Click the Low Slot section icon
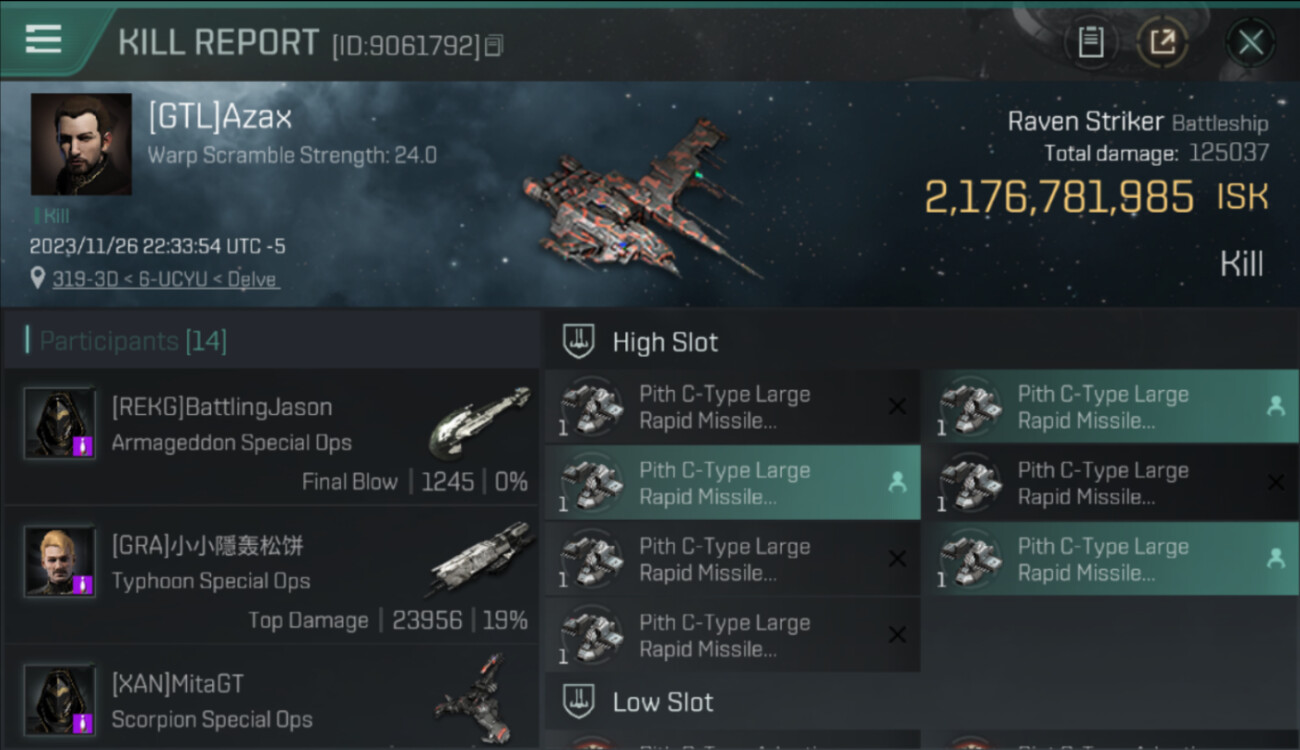 (x=580, y=701)
